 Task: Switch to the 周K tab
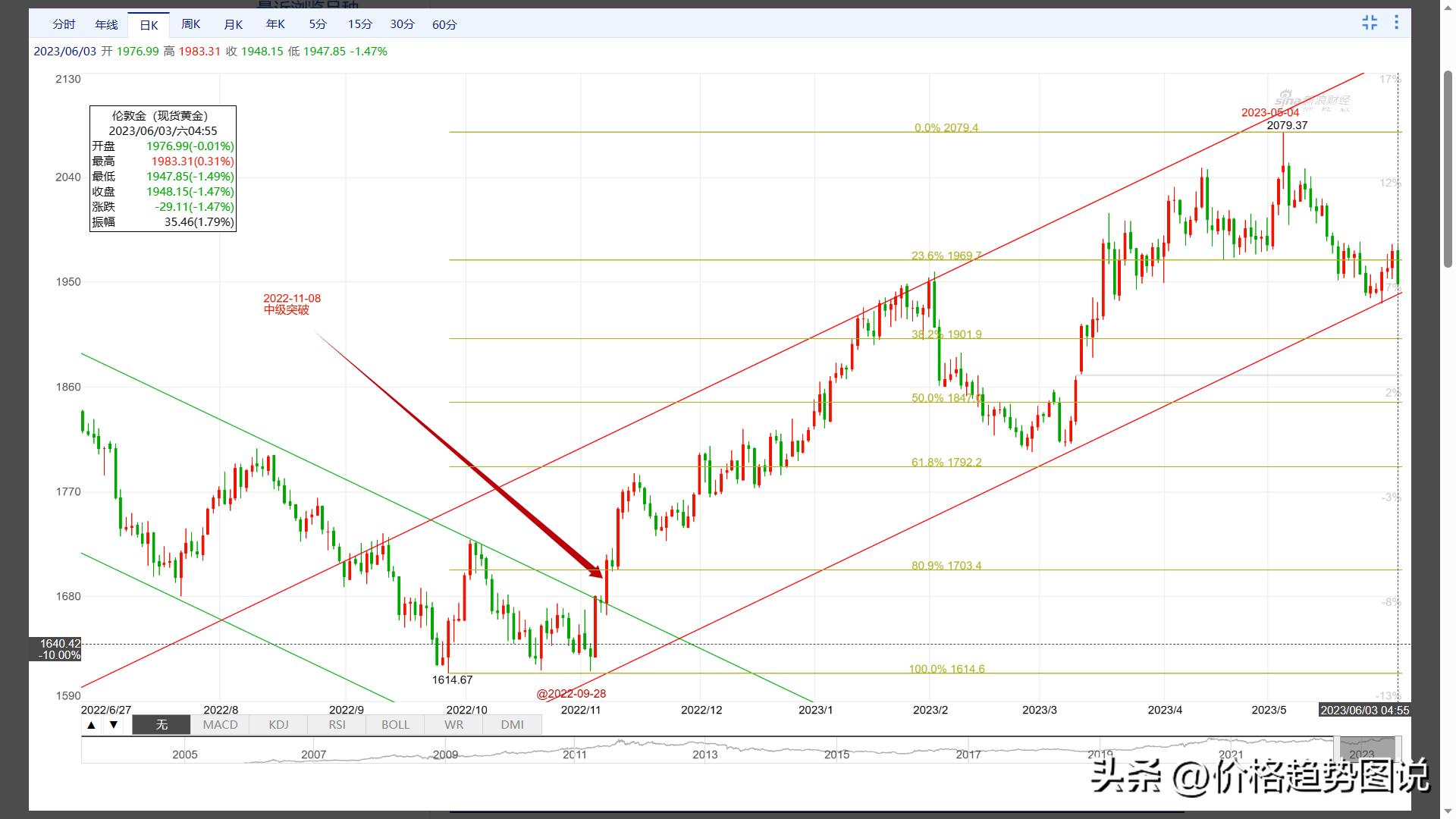[191, 24]
